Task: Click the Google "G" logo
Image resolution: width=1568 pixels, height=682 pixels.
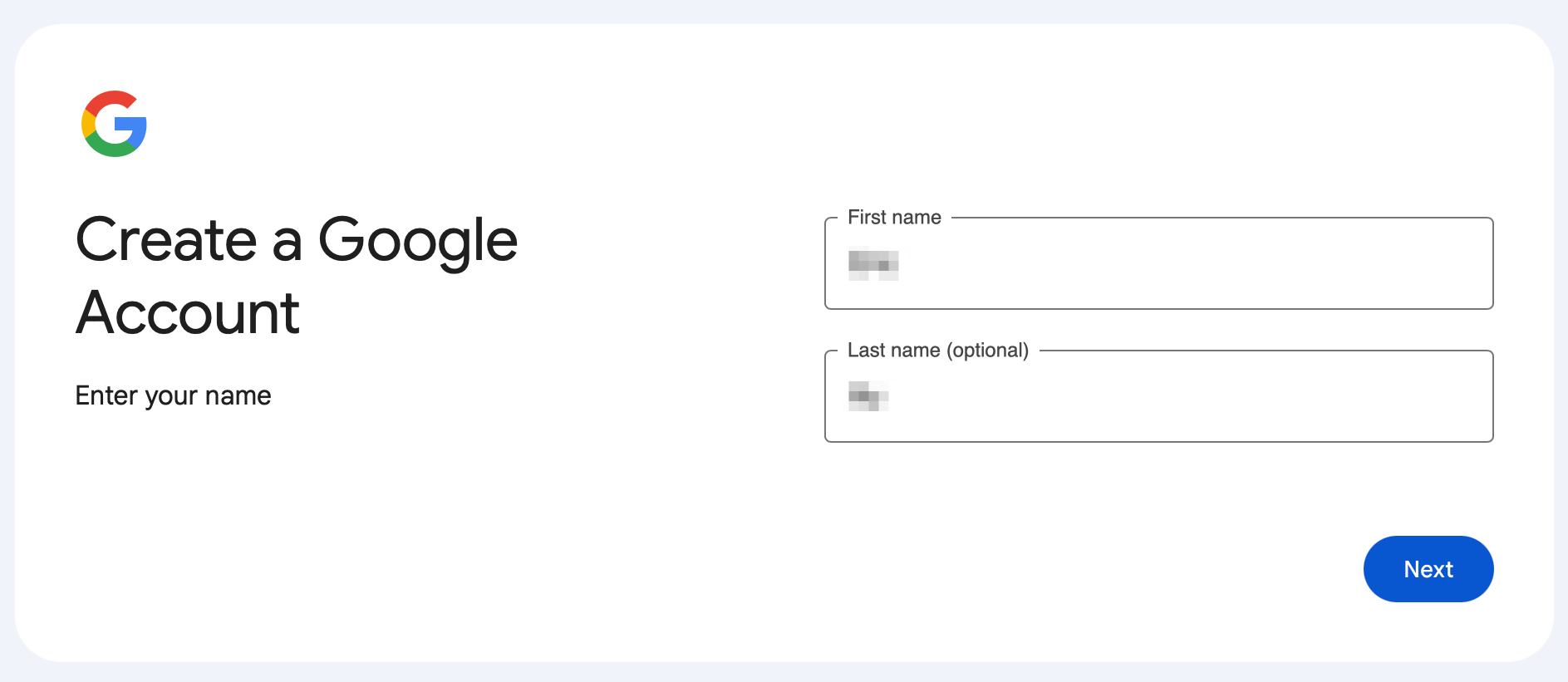Action: pyautogui.click(x=114, y=124)
